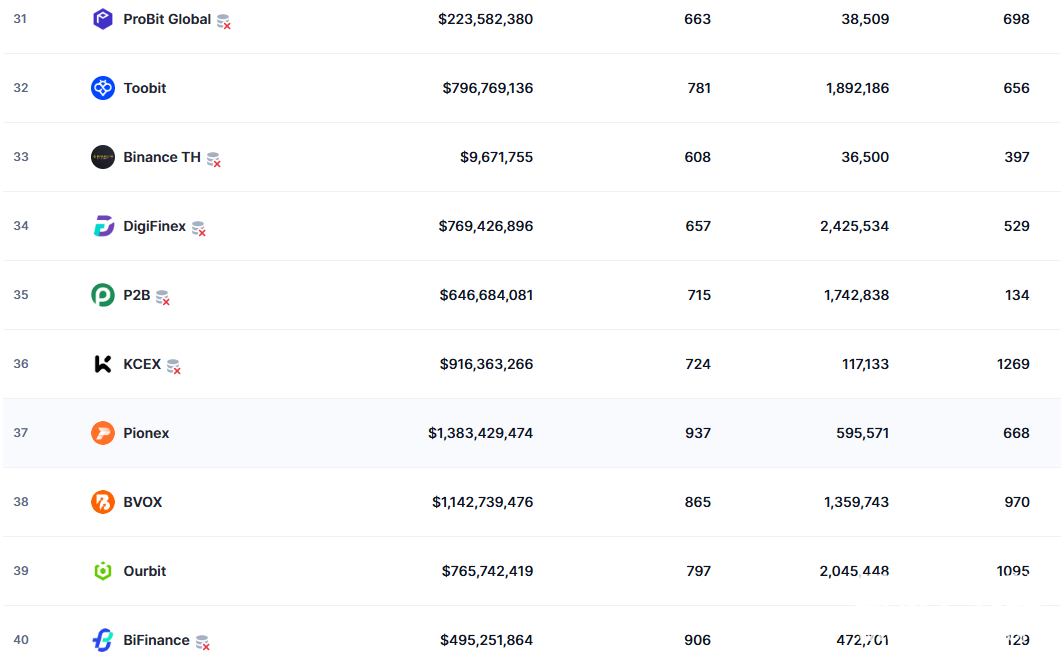Click the Pionex orange logo icon
The image size is (1061, 662).
103,433
